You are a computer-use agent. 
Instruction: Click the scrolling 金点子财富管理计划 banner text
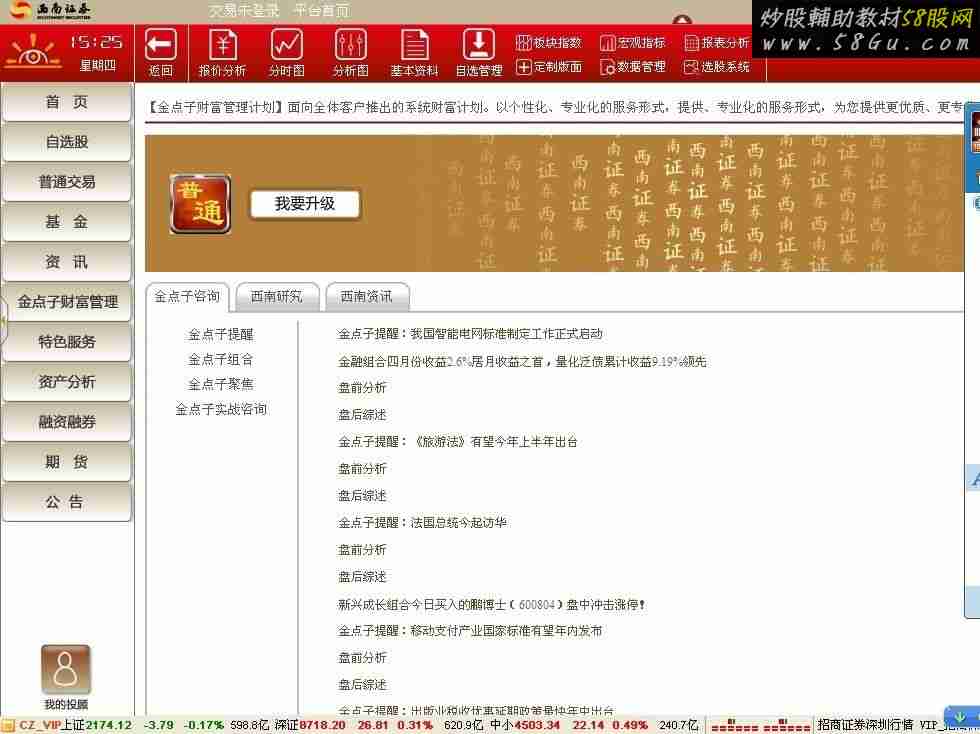click(x=554, y=107)
